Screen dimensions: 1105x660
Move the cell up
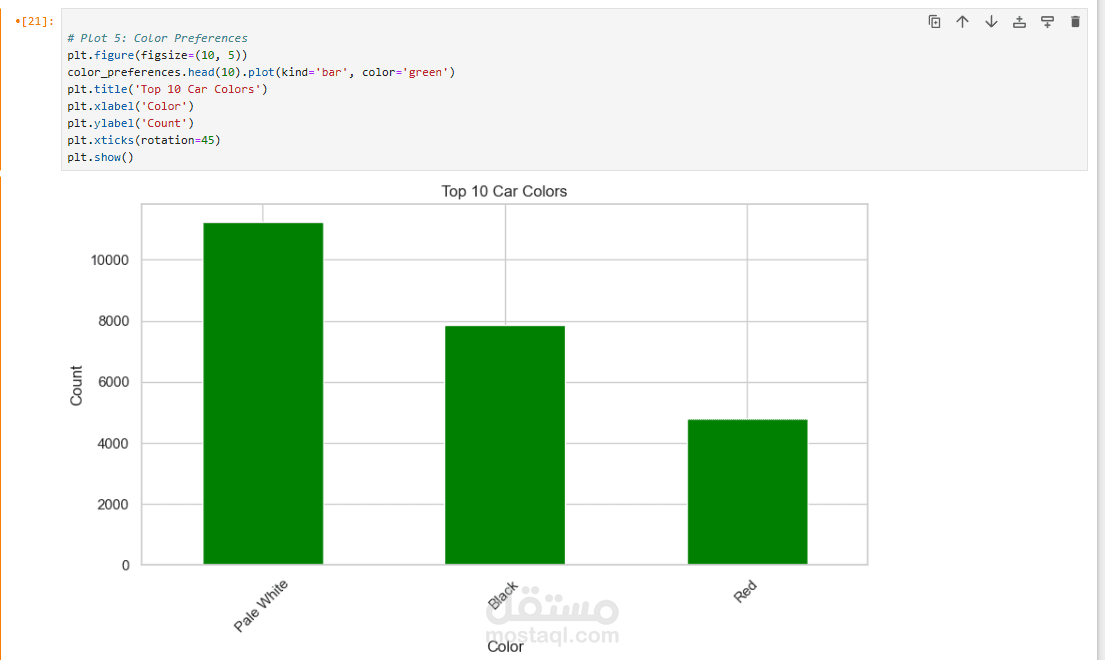[x=963, y=22]
